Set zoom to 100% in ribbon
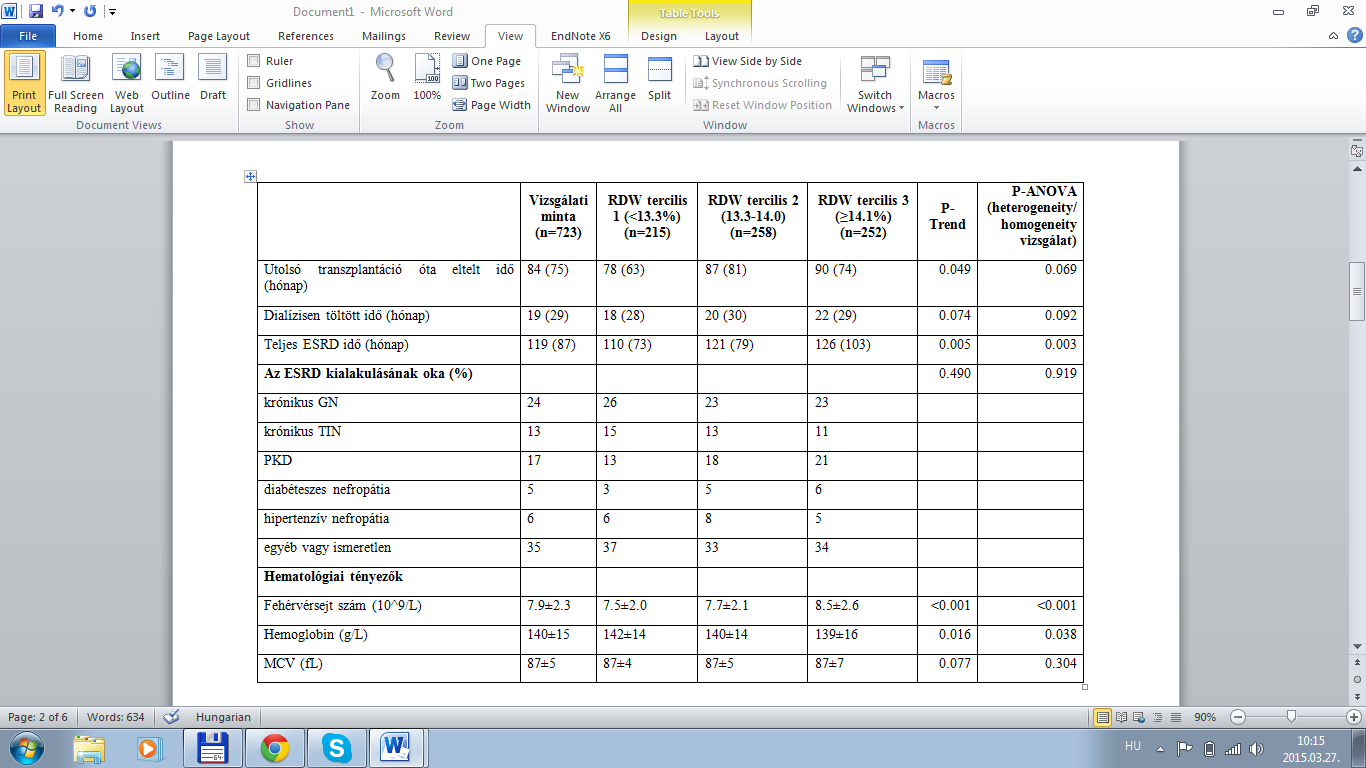The image size is (1366, 768). [x=427, y=78]
